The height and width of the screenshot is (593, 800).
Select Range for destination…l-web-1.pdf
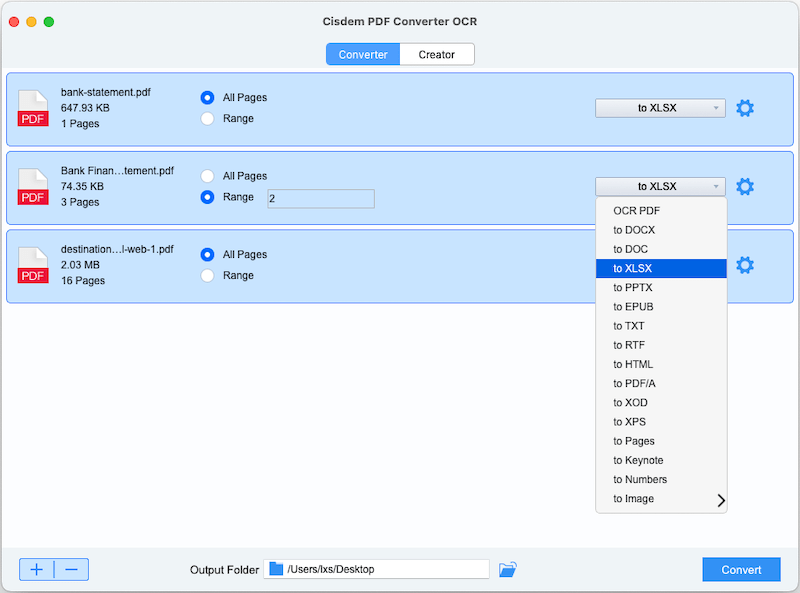[x=207, y=276]
